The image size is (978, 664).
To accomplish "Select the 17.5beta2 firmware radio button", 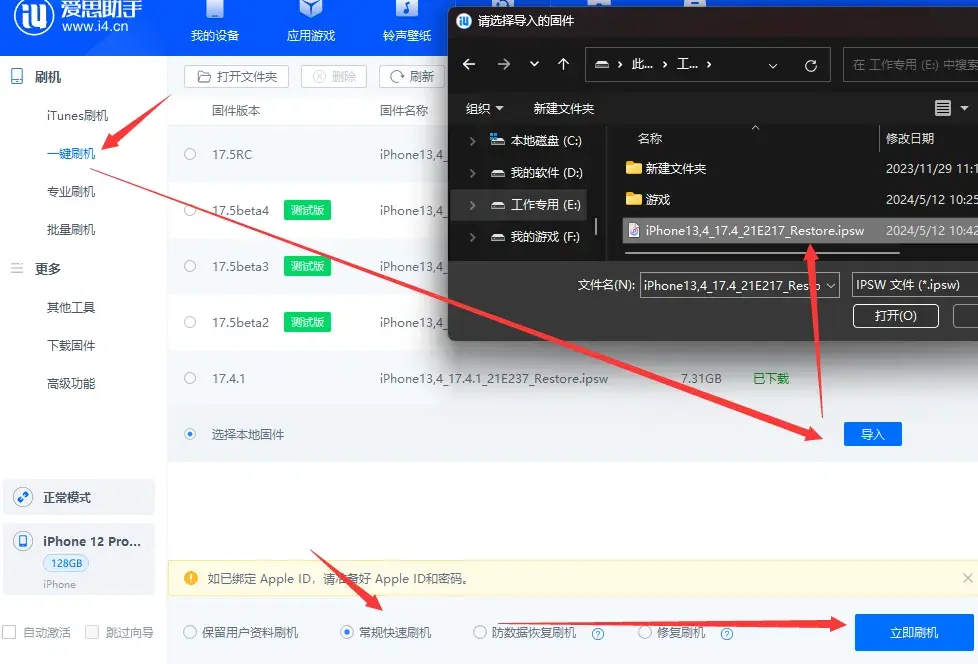I will (x=190, y=322).
